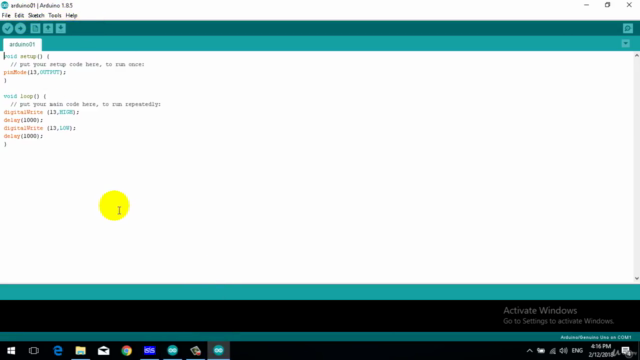Open the Action Center notifications icon

(626, 351)
